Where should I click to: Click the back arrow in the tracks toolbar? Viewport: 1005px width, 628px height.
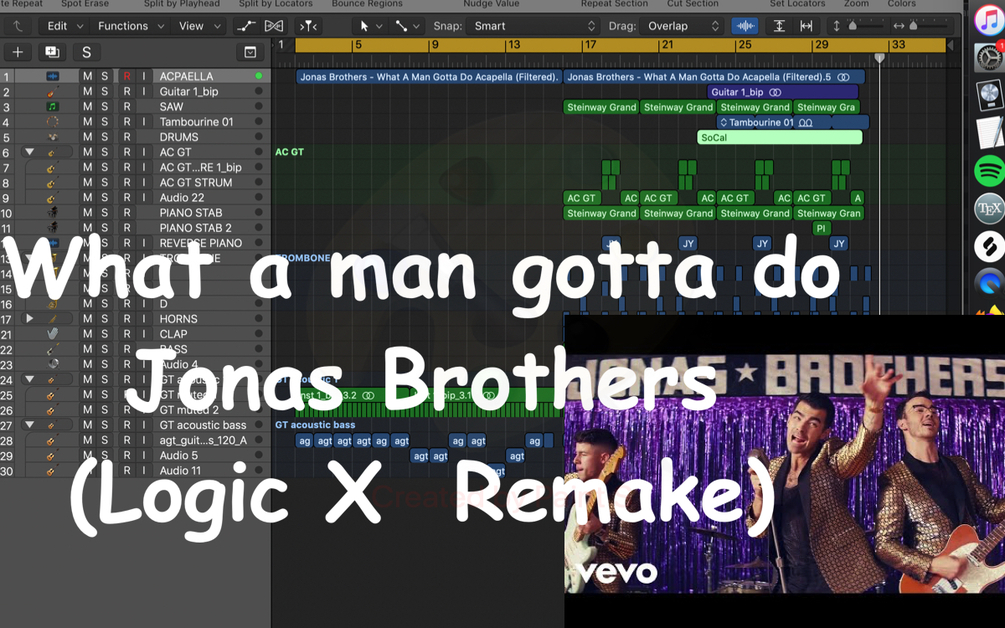point(17,26)
